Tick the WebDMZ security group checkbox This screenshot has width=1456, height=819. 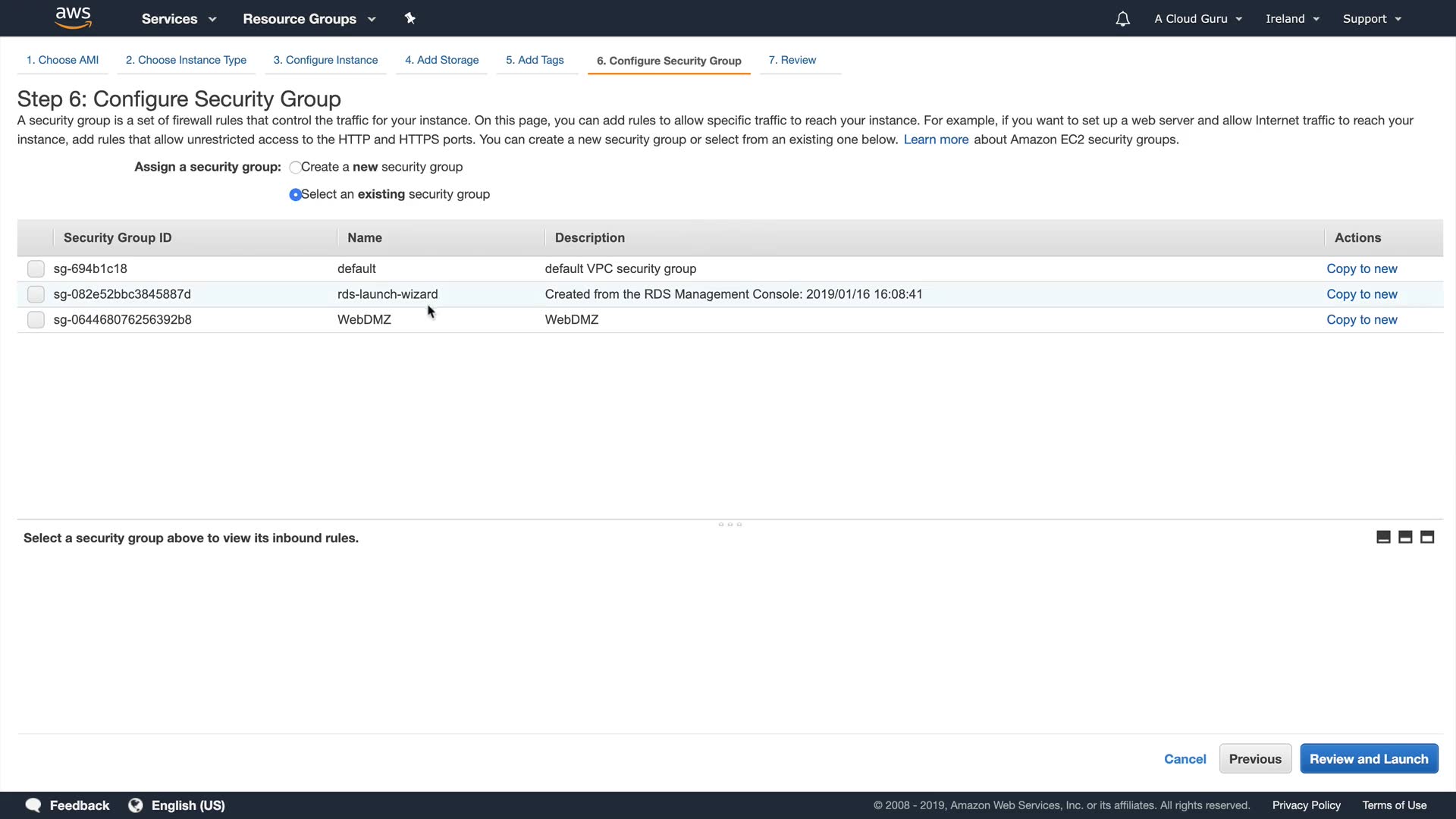[36, 320]
